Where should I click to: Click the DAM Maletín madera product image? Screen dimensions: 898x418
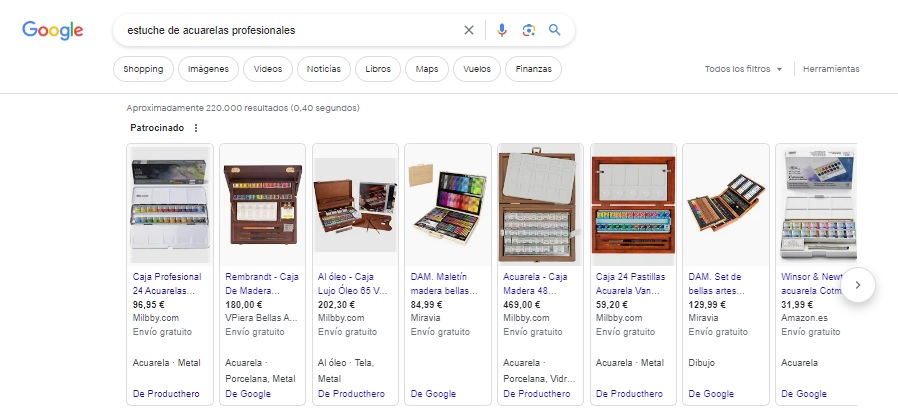click(x=448, y=206)
